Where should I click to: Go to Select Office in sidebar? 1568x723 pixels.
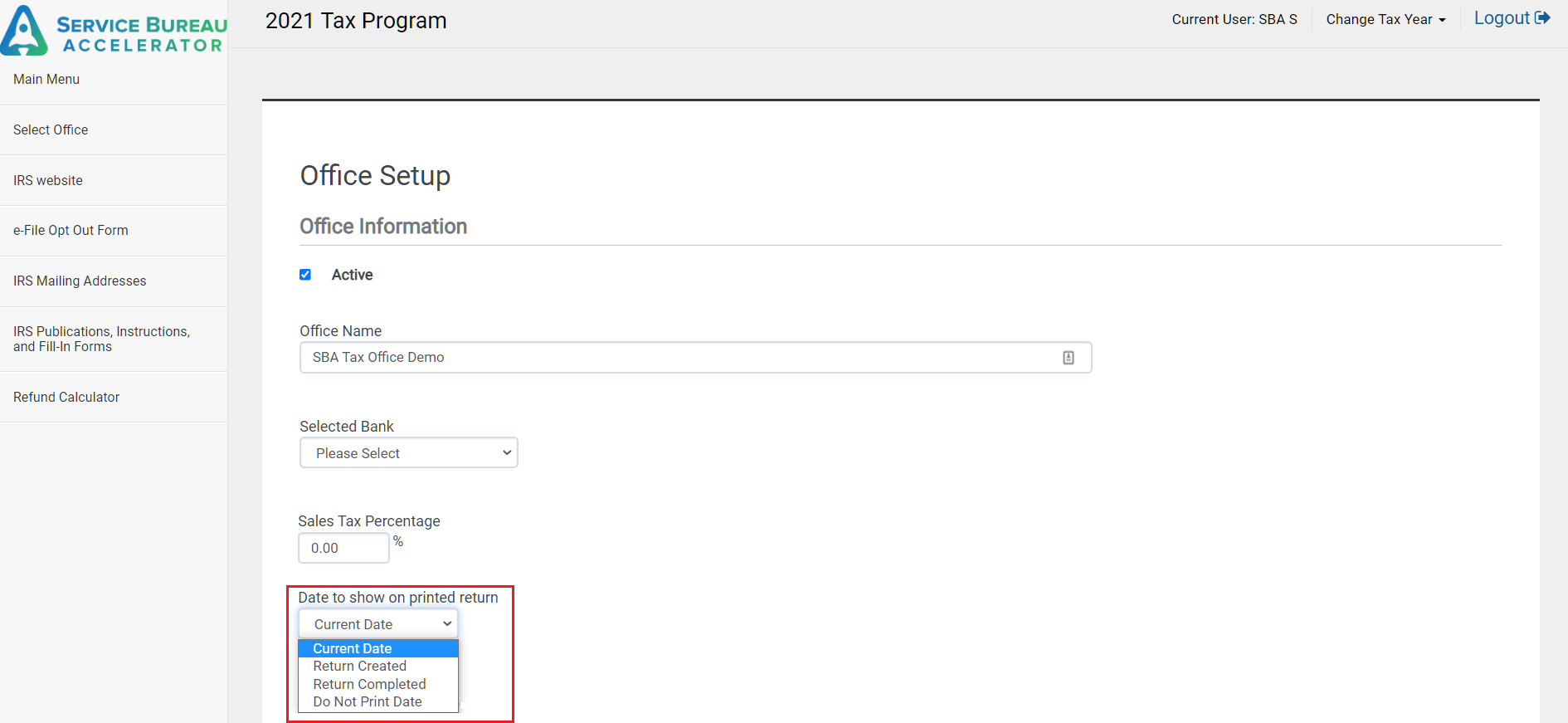[x=51, y=130]
